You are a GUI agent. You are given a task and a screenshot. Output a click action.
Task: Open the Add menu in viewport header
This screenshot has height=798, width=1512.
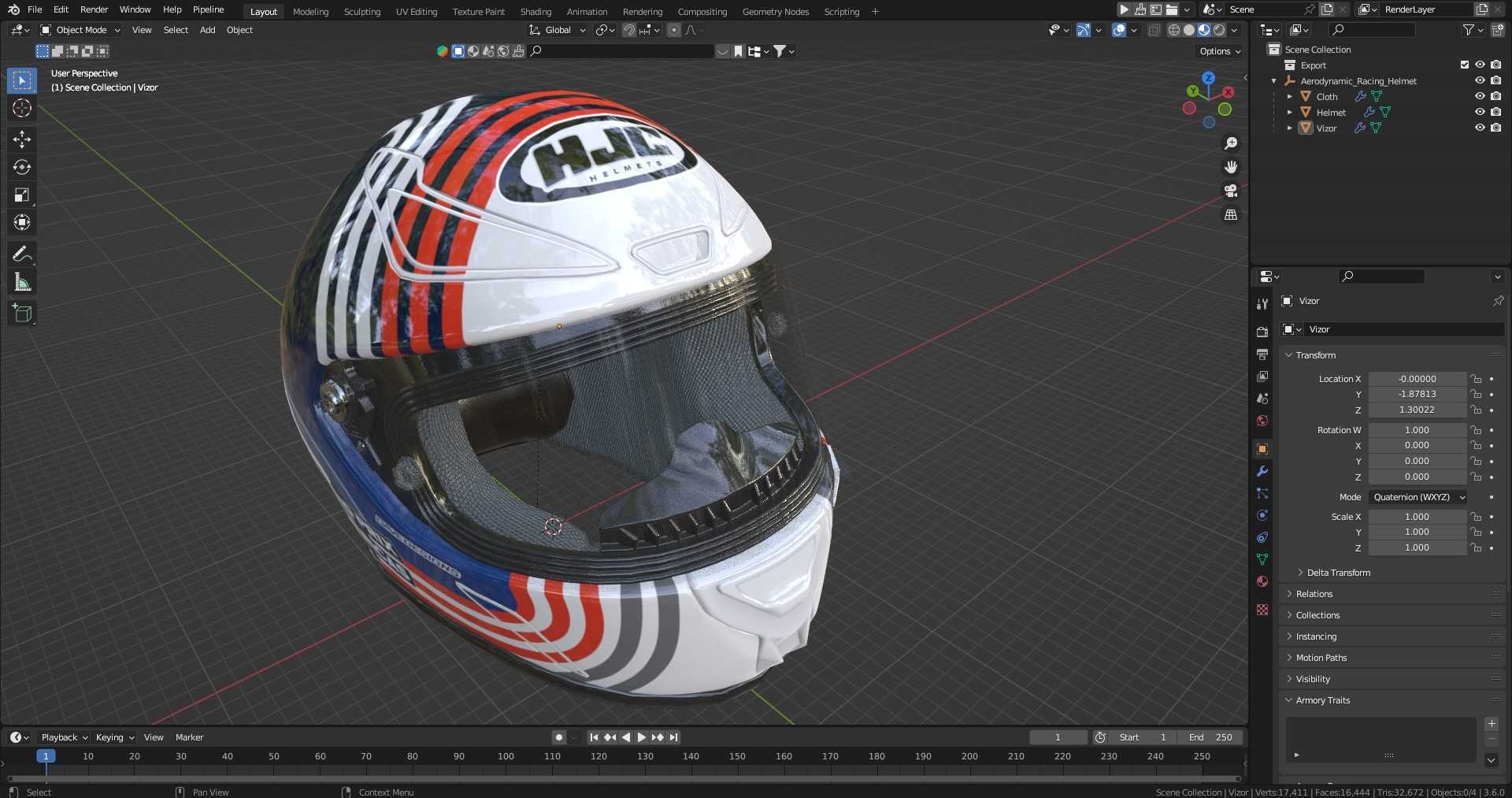207,30
